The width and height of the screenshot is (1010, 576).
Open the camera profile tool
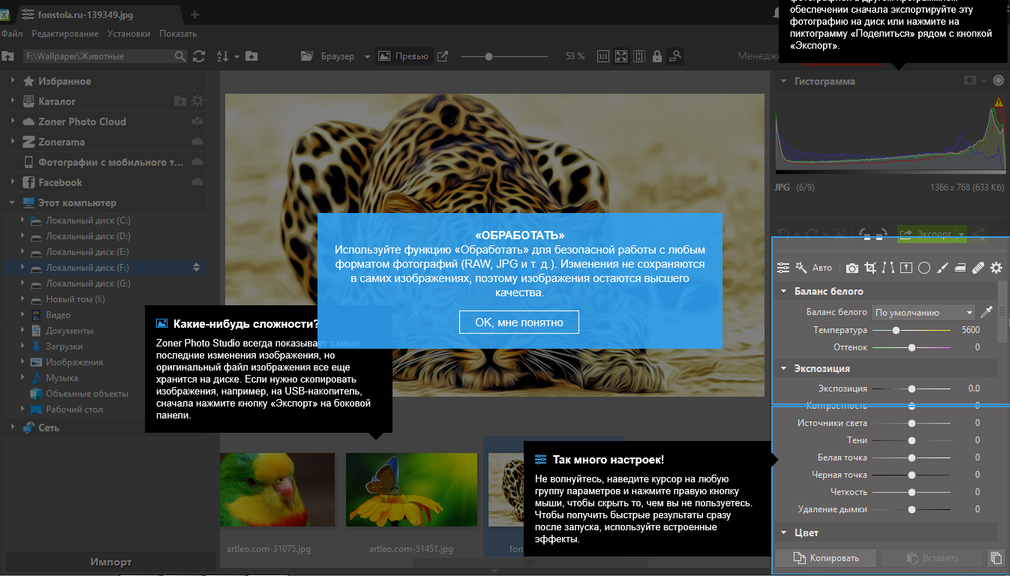(x=852, y=268)
